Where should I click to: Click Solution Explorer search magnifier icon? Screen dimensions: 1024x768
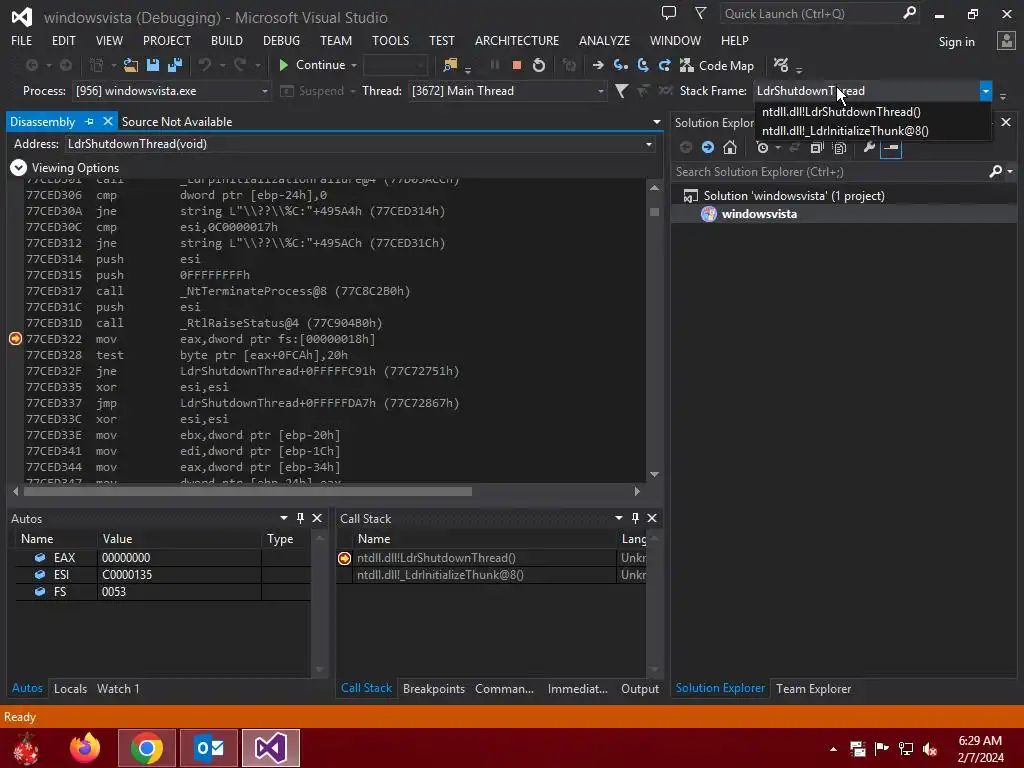[x=995, y=172]
